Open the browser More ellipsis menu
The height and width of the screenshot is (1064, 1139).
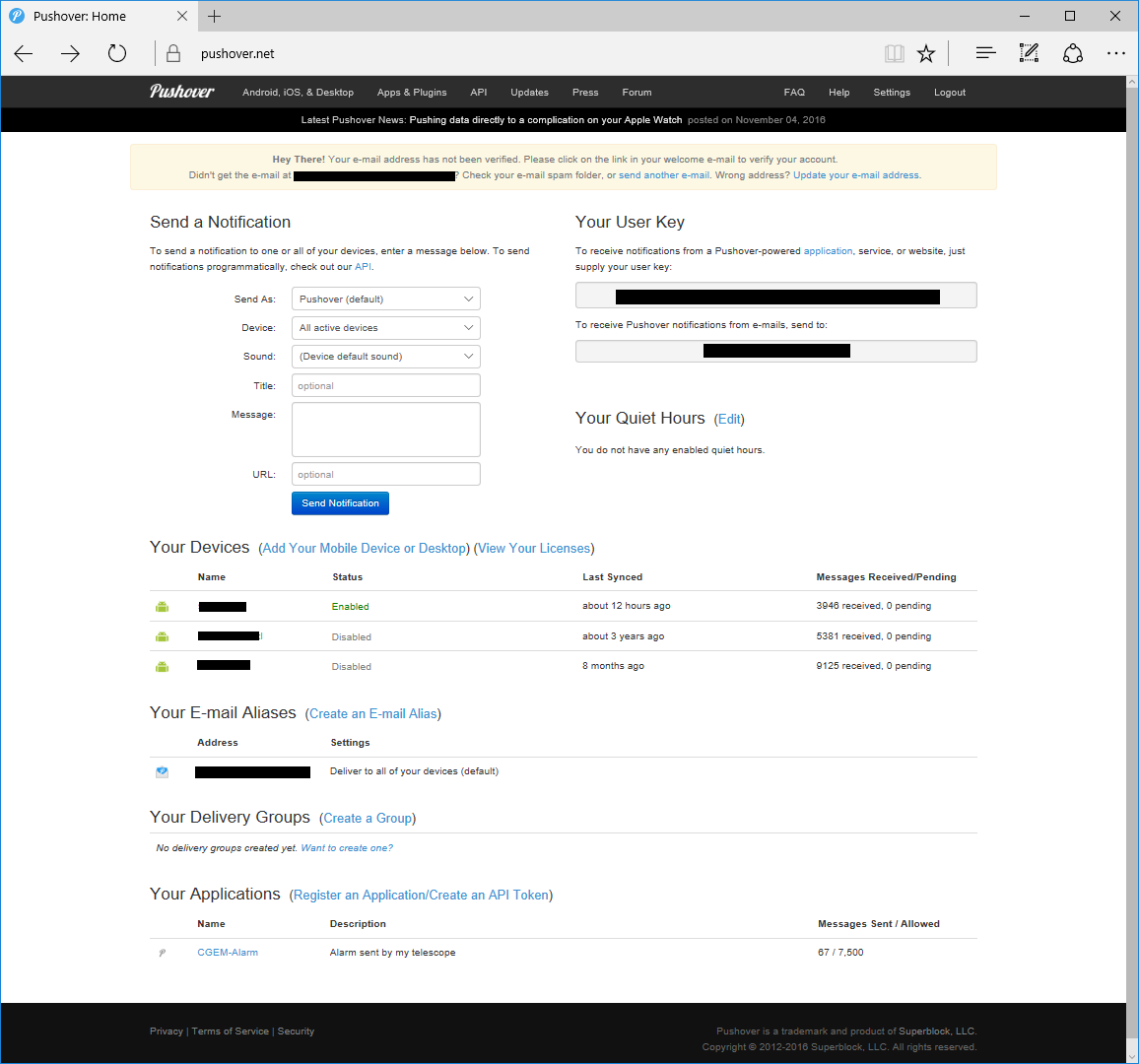point(1115,53)
